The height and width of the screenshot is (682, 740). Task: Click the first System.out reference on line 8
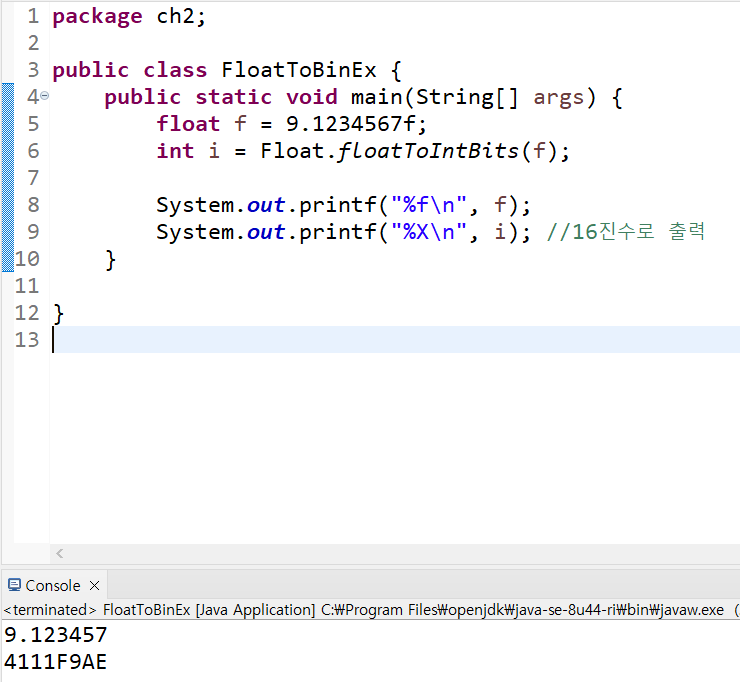click(x=220, y=205)
